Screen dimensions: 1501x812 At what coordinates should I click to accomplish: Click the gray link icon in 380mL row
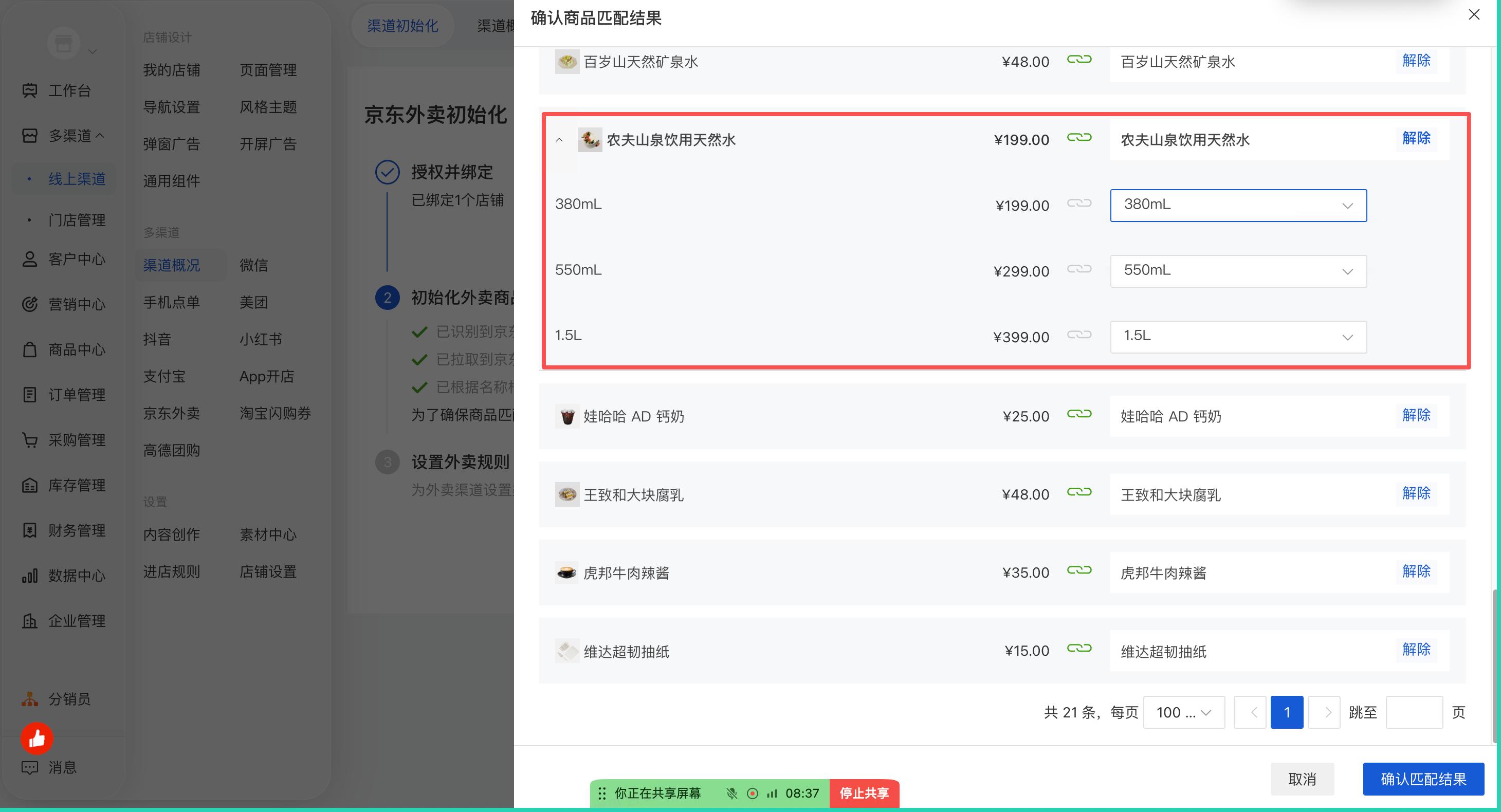1079,204
